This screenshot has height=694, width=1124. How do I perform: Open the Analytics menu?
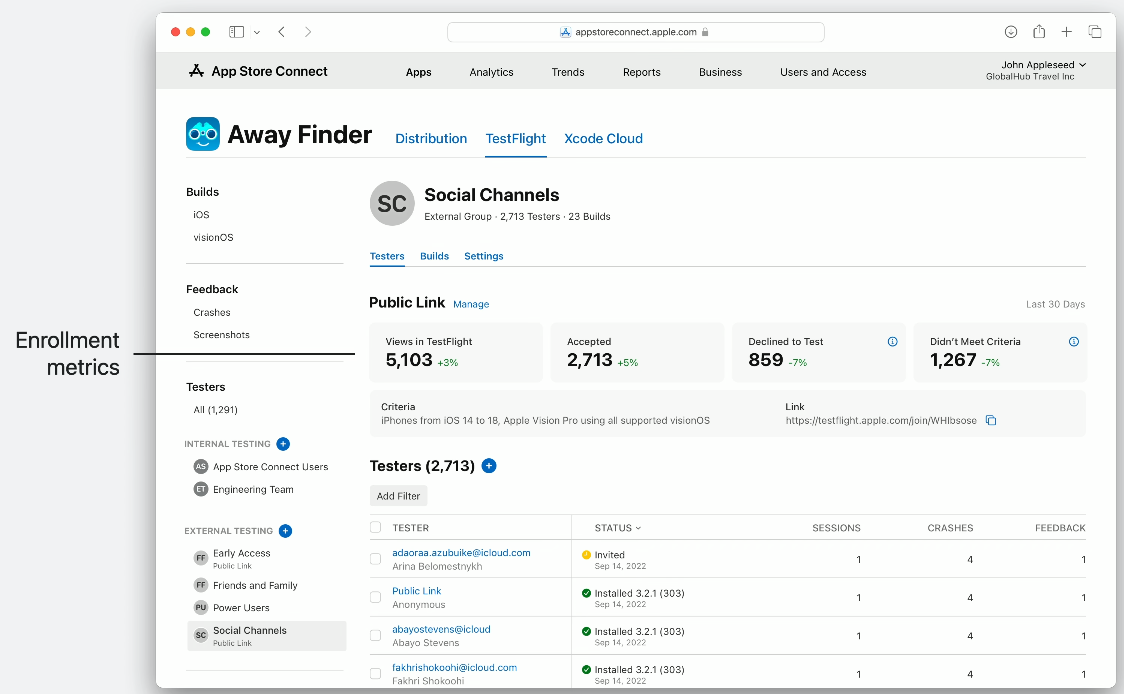[491, 72]
